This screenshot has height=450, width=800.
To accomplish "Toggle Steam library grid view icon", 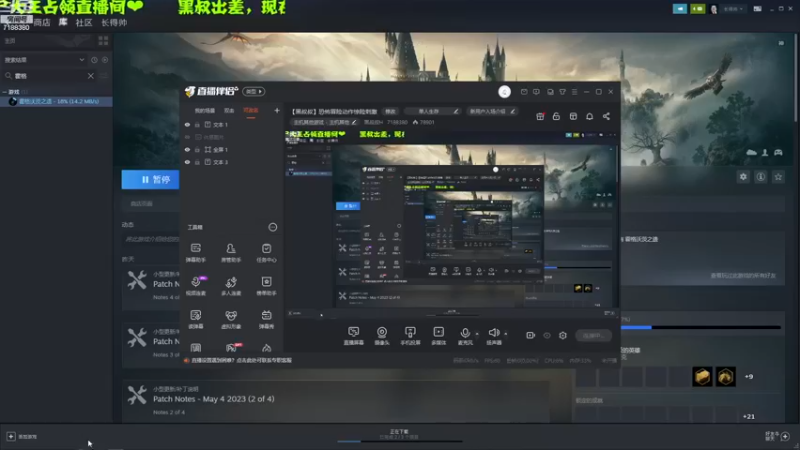I will pos(103,41).
